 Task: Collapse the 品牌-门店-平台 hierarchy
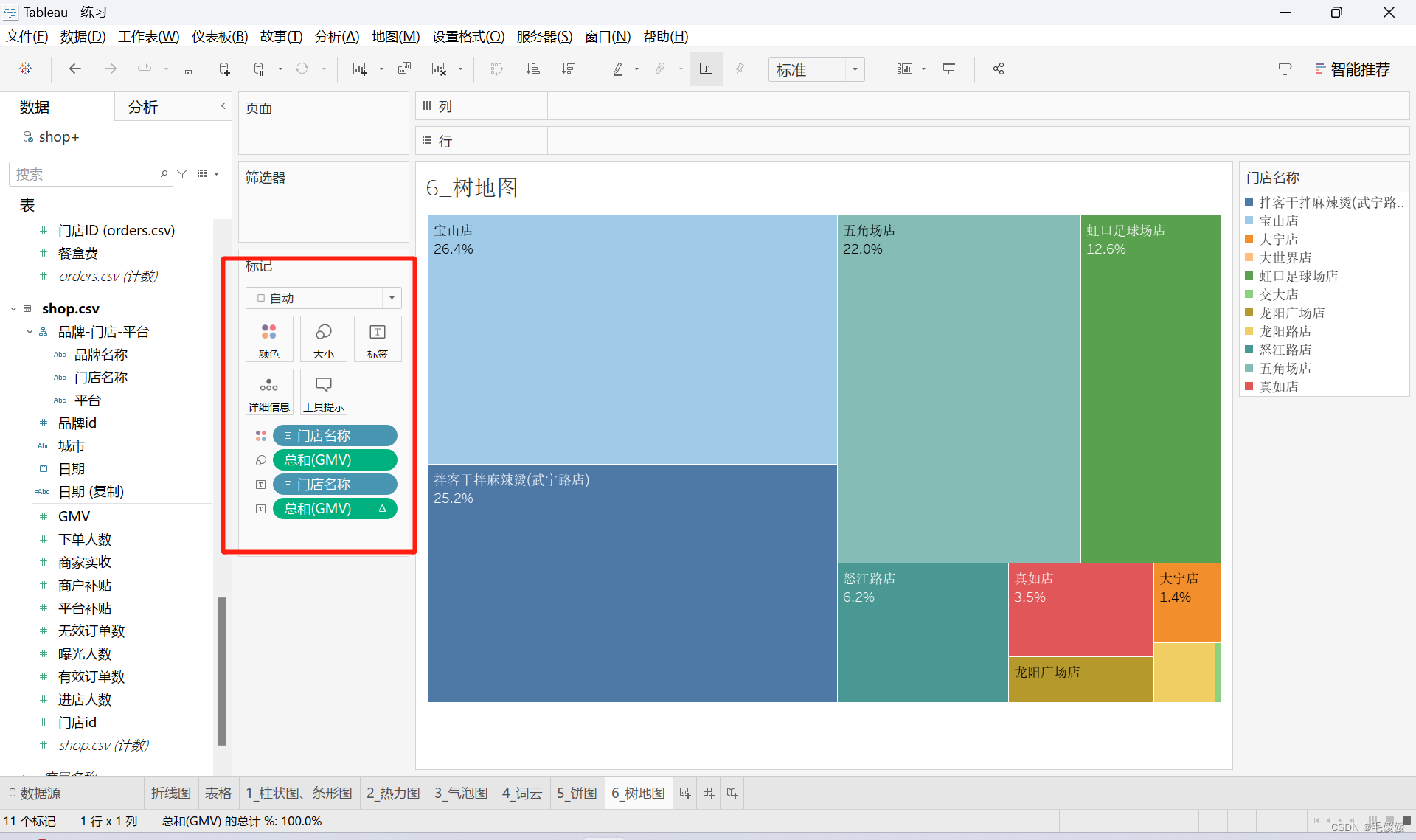pyautogui.click(x=29, y=332)
